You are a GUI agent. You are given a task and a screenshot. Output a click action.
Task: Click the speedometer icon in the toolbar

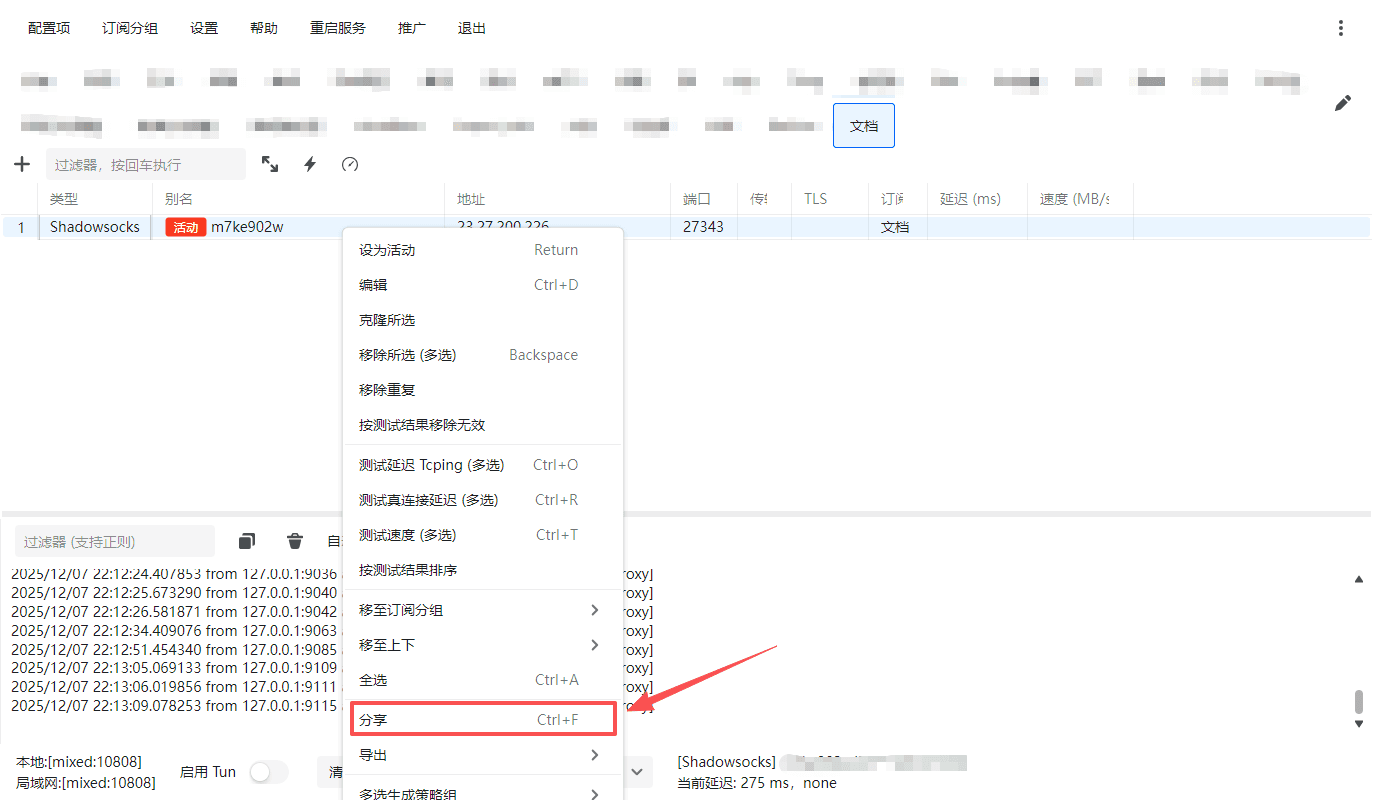coord(349,163)
